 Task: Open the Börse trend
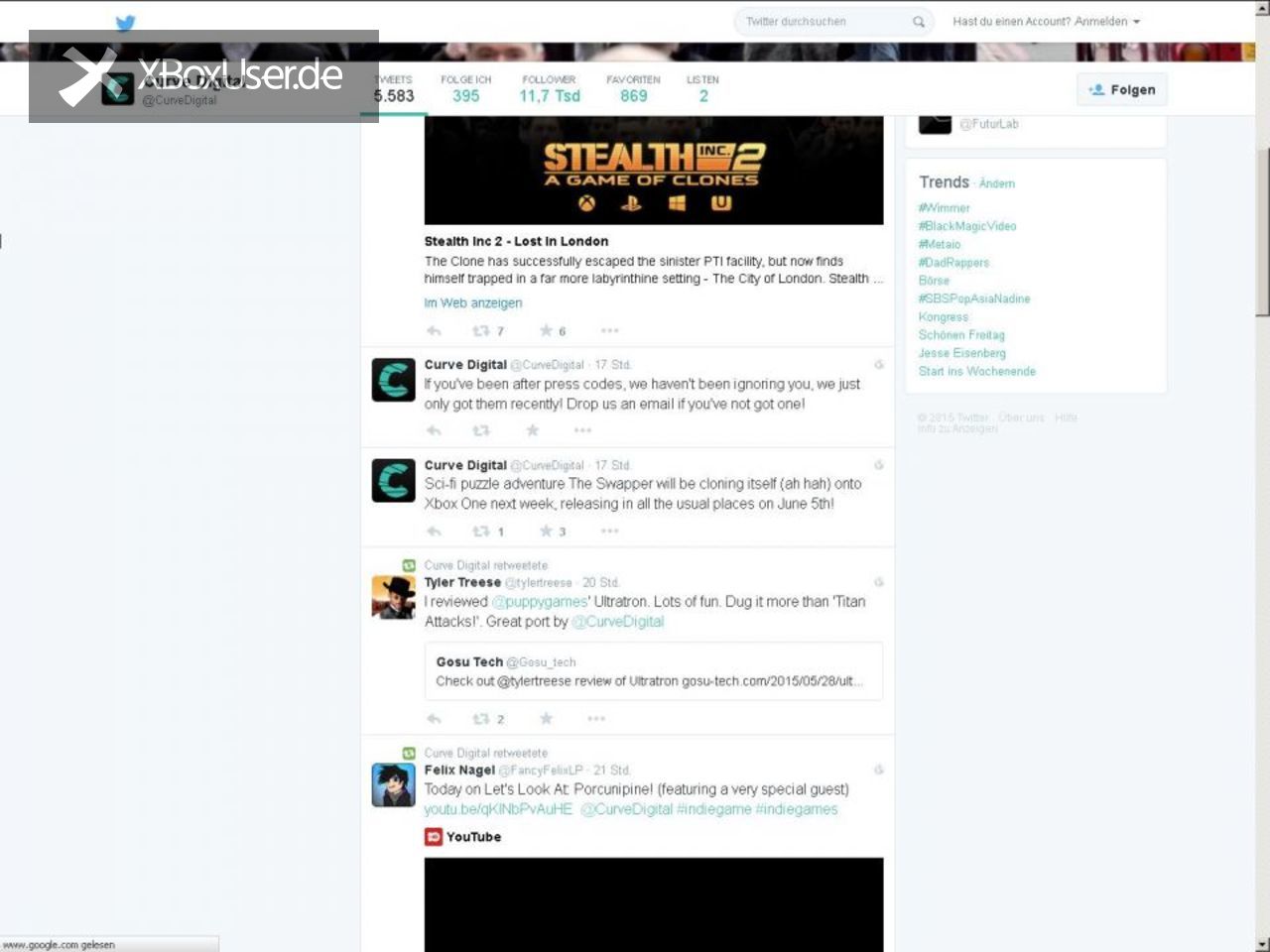point(934,281)
